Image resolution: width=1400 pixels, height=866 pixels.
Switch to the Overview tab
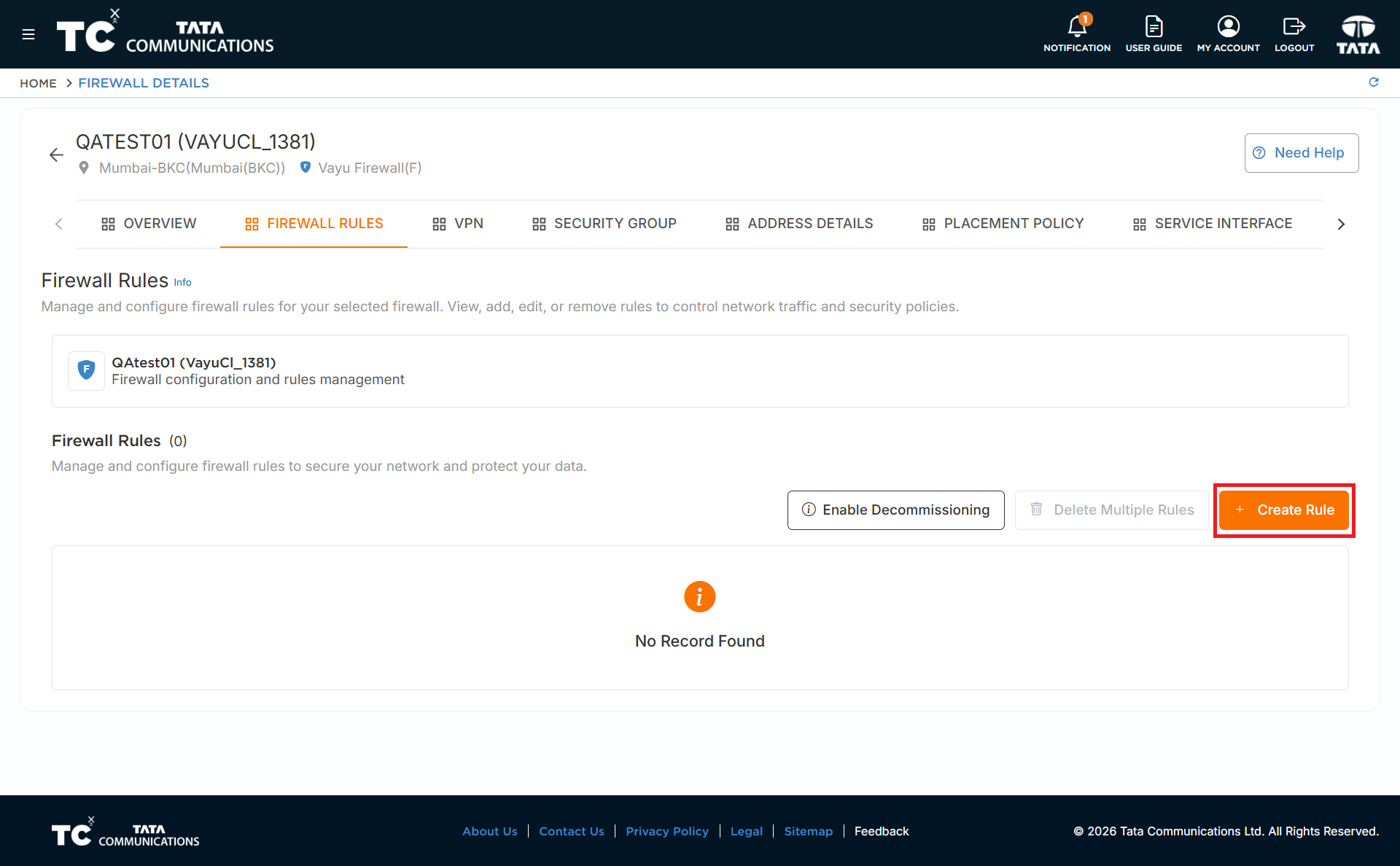[x=149, y=224]
